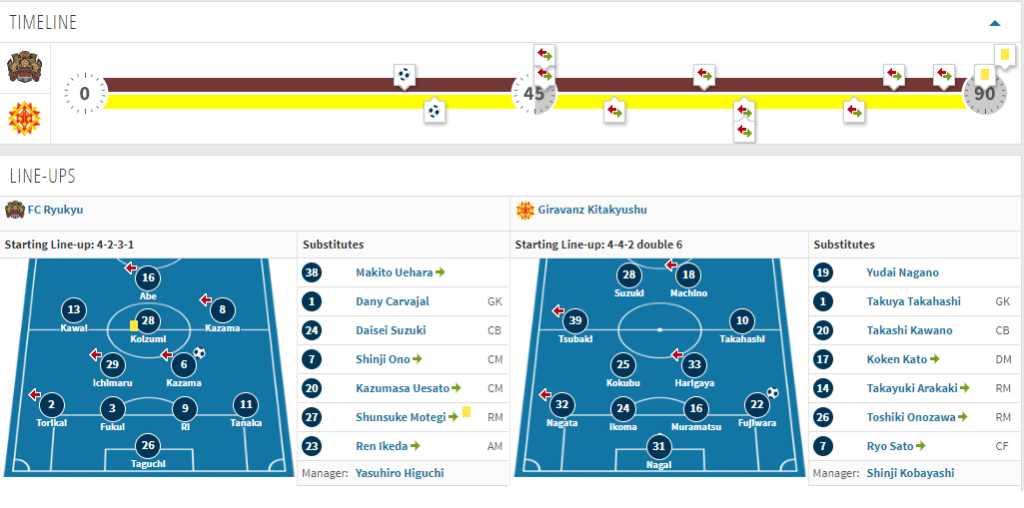
Task: Open the Giravanz Kitakyushu team link
Action: pos(591,210)
